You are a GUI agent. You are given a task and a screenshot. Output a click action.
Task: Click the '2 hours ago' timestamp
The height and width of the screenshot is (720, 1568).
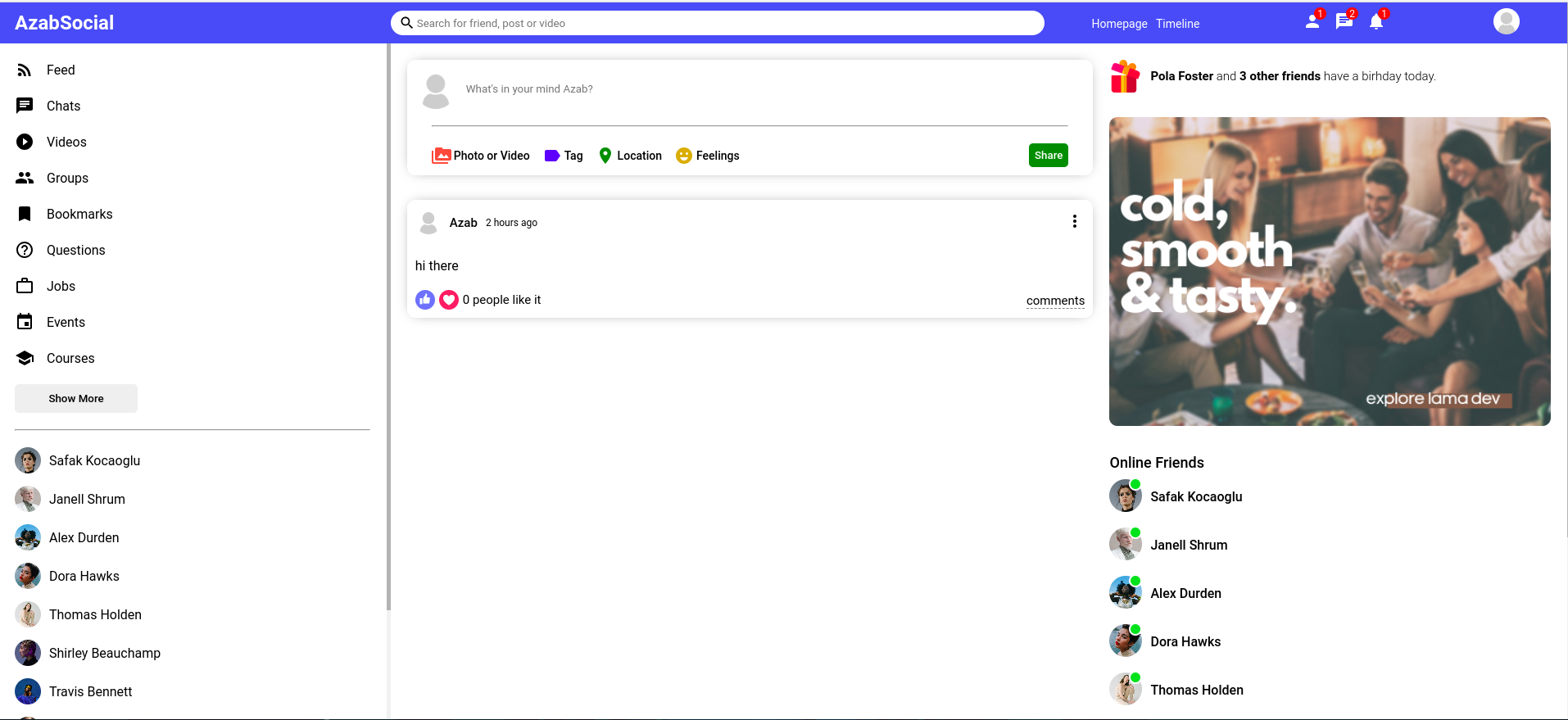[511, 223]
